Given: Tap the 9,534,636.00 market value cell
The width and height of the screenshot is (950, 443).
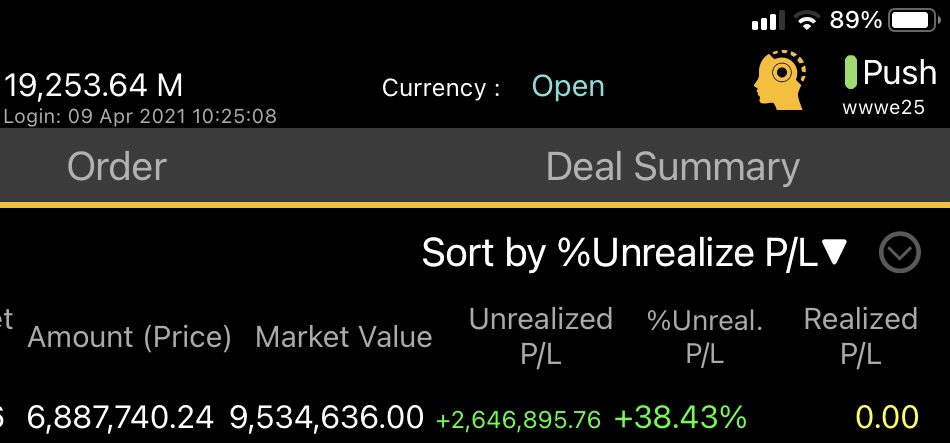Looking at the screenshot, I should pyautogui.click(x=327, y=418).
